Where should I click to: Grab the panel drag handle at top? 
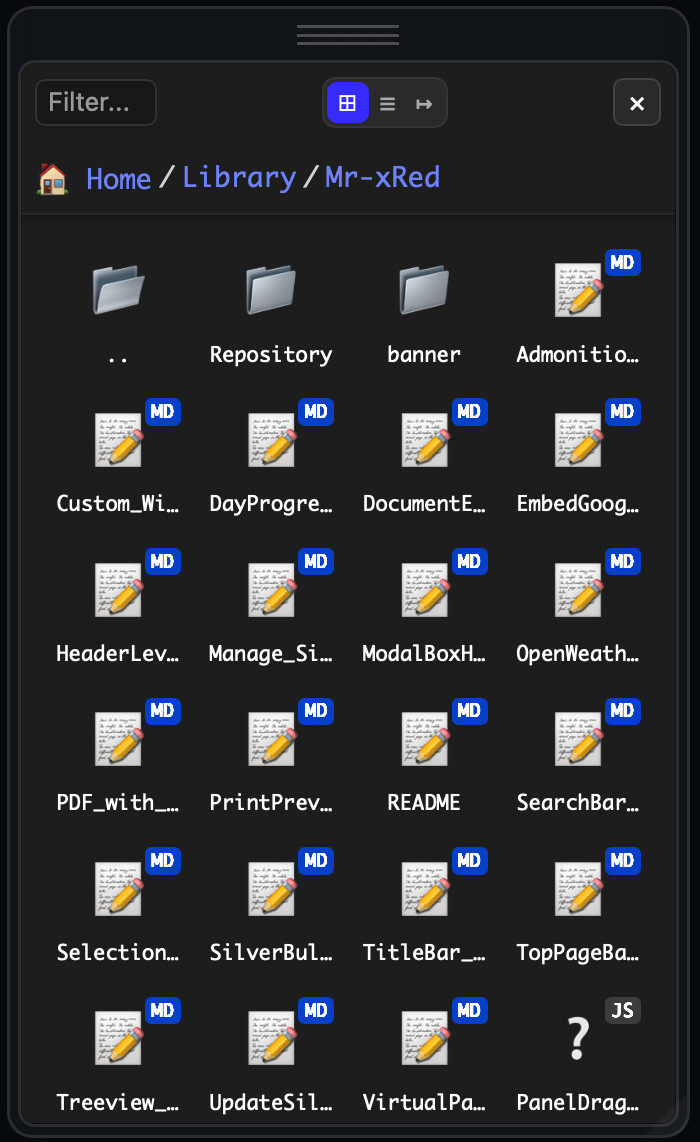pos(348,36)
